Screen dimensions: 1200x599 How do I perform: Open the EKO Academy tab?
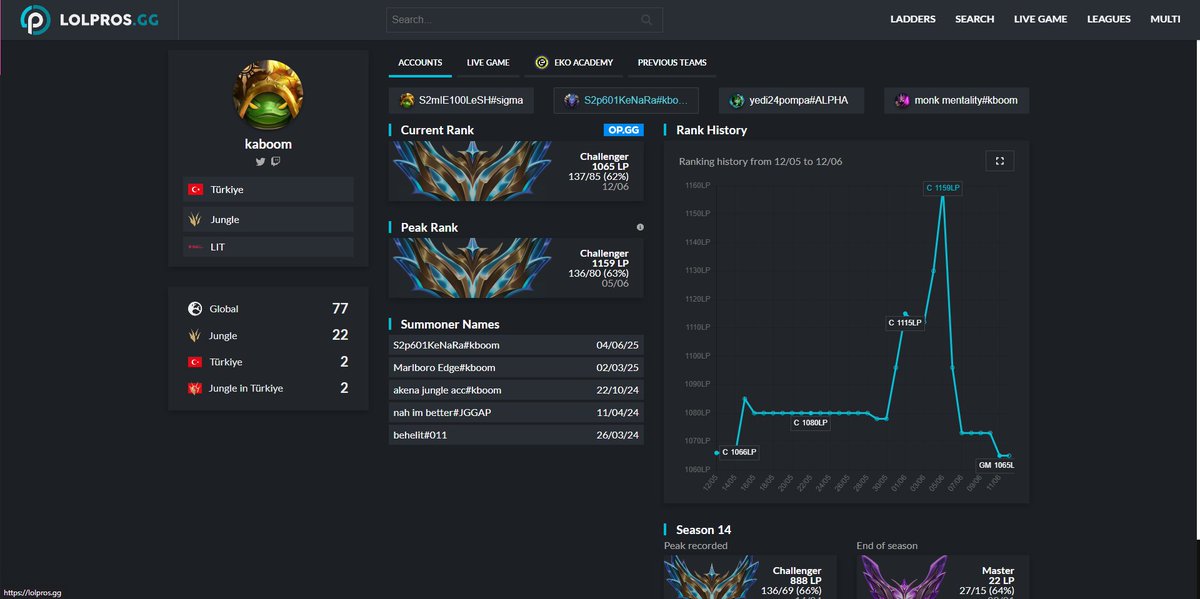click(574, 62)
